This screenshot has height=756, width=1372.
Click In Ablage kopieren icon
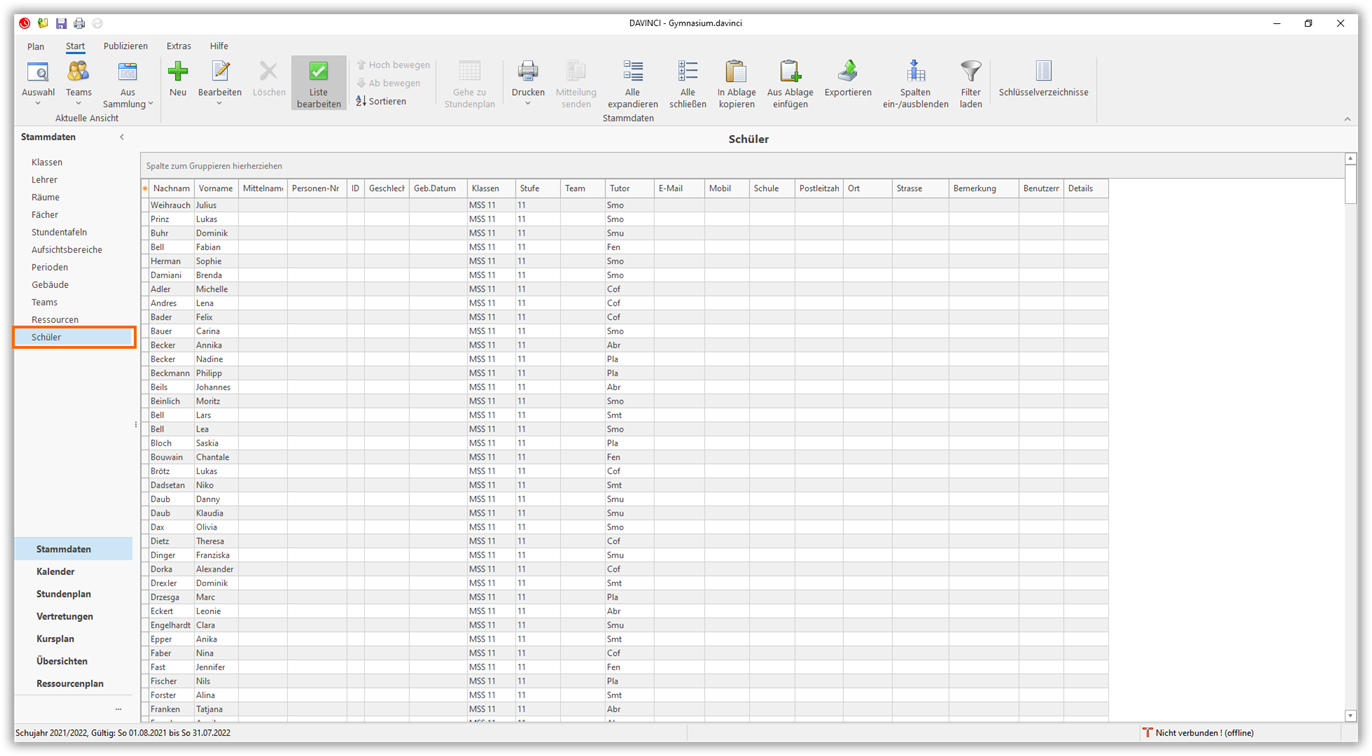click(x=736, y=72)
